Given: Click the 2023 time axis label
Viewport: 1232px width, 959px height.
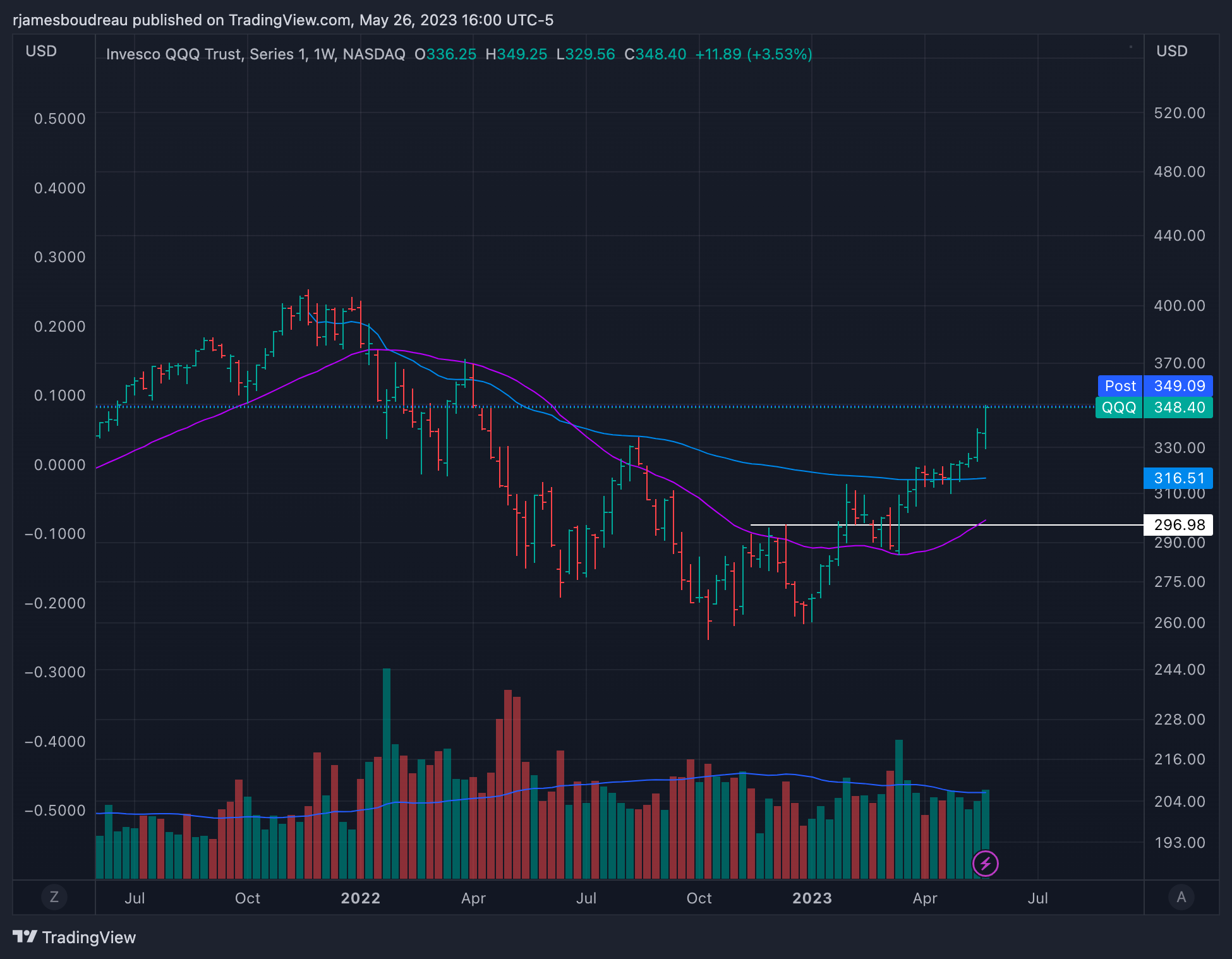Looking at the screenshot, I should pos(812,898).
